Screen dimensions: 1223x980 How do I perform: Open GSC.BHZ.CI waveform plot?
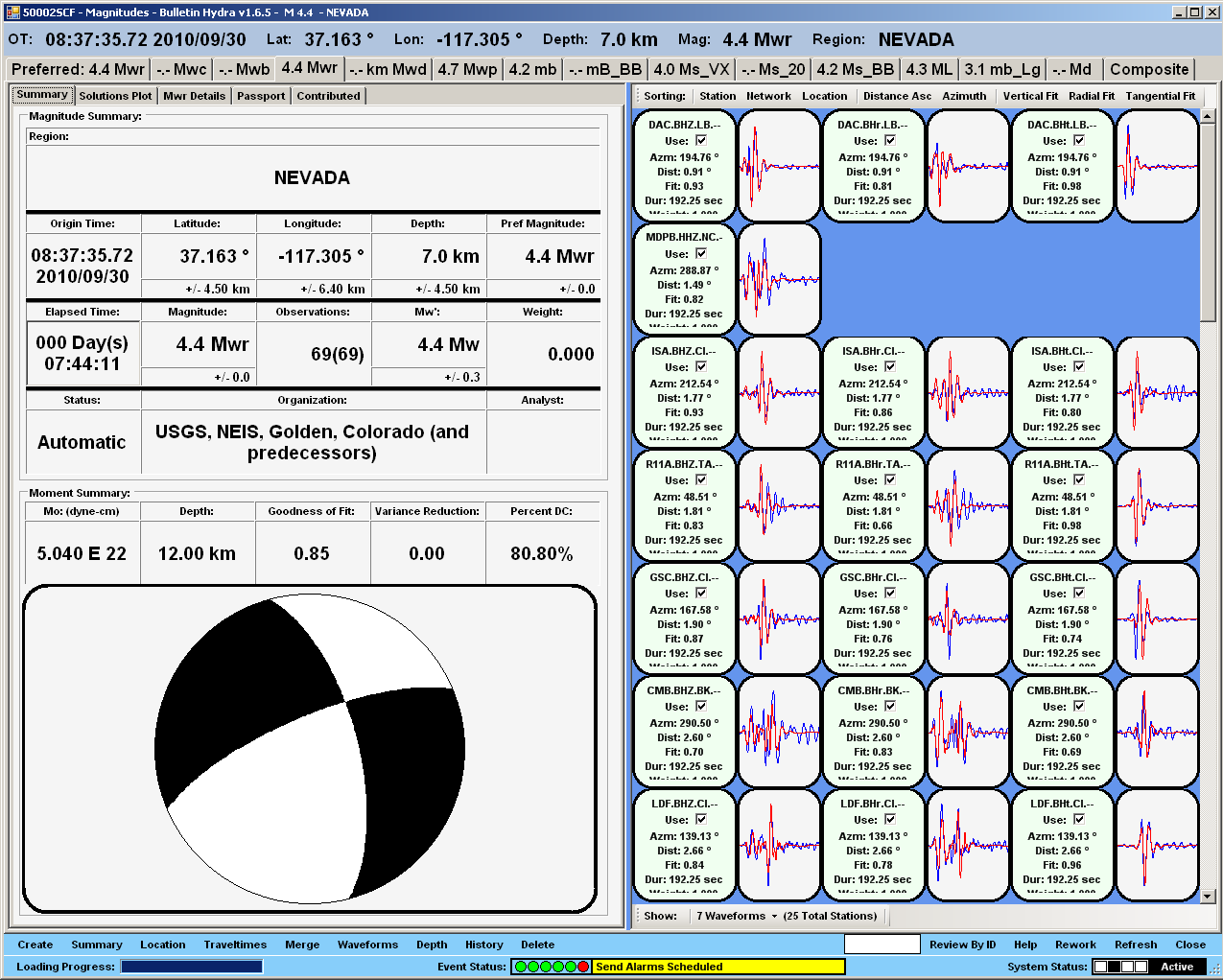coord(780,618)
